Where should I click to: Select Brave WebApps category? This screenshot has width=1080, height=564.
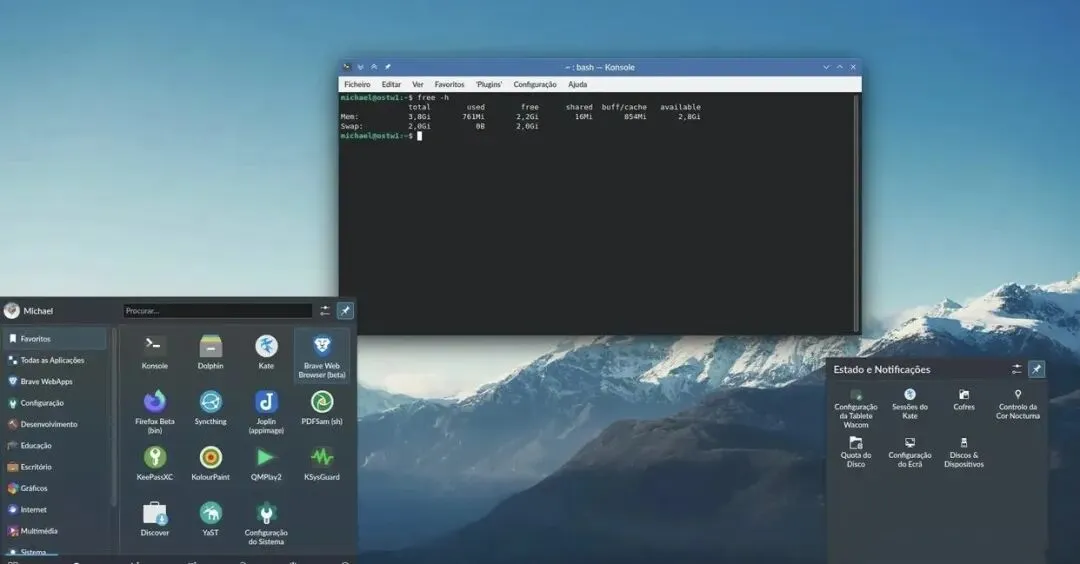(x=55, y=382)
